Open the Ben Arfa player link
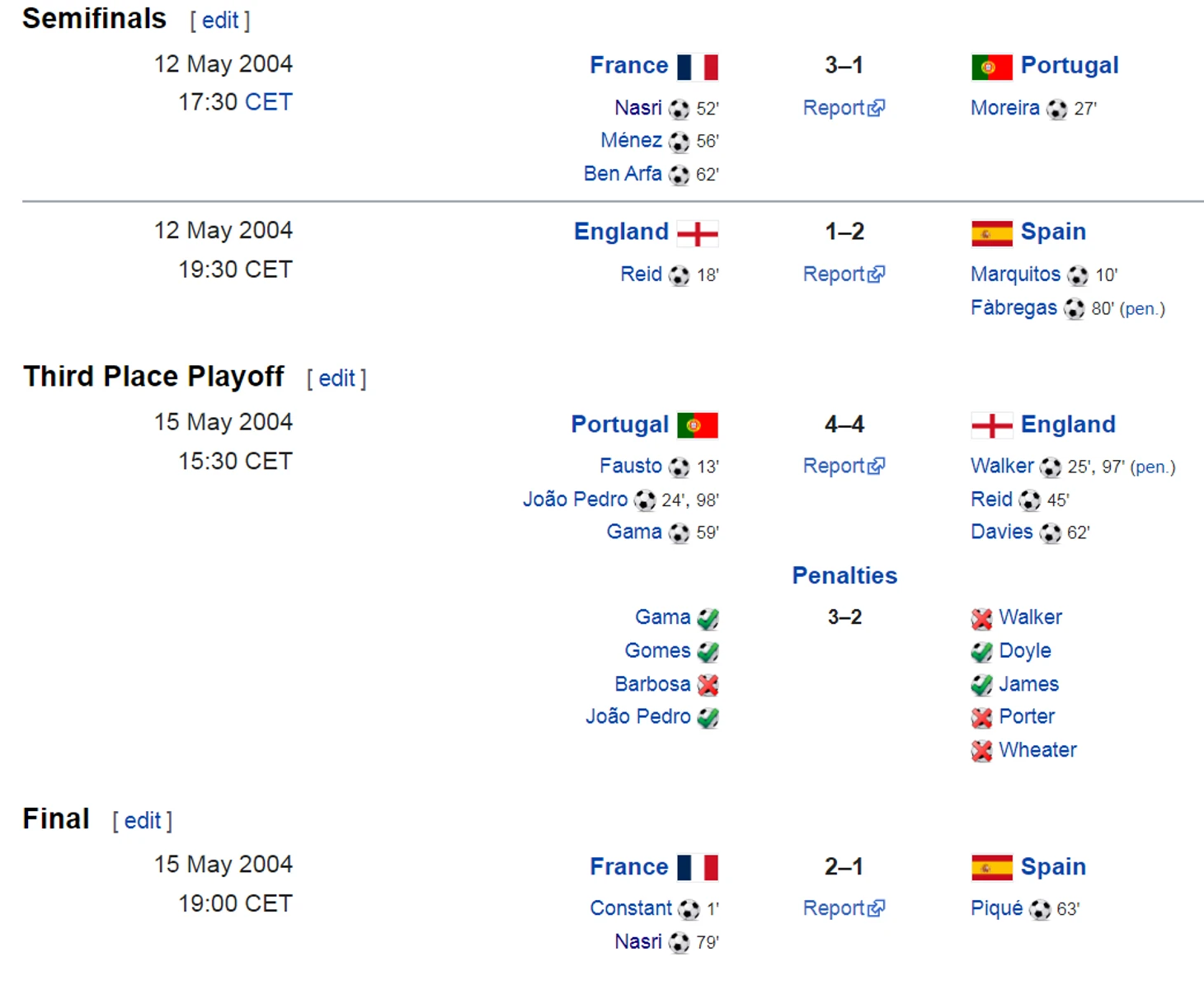The image size is (1204, 985). (x=622, y=174)
